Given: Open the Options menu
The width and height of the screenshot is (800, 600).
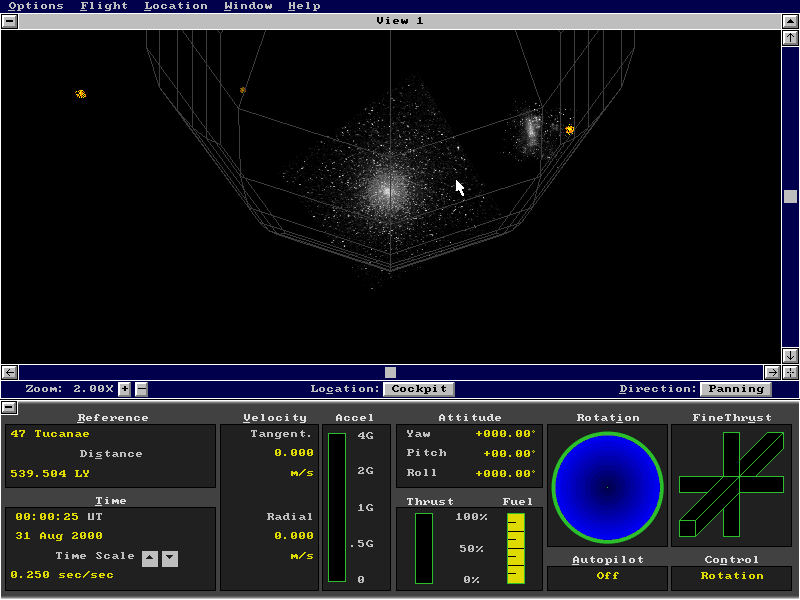Looking at the screenshot, I should (x=36, y=6).
